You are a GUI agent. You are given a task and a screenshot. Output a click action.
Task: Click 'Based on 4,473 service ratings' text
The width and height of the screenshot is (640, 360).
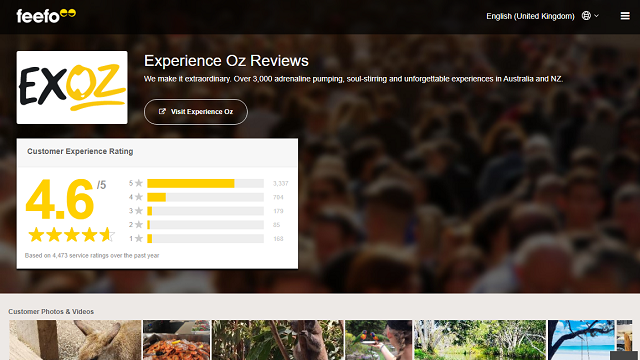point(92,256)
